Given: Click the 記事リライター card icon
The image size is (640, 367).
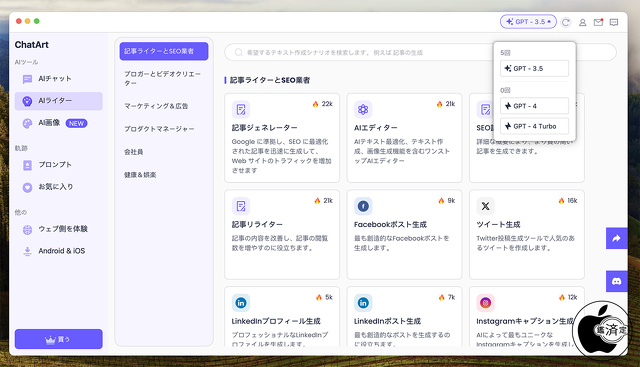Looking at the screenshot, I should [241, 206].
